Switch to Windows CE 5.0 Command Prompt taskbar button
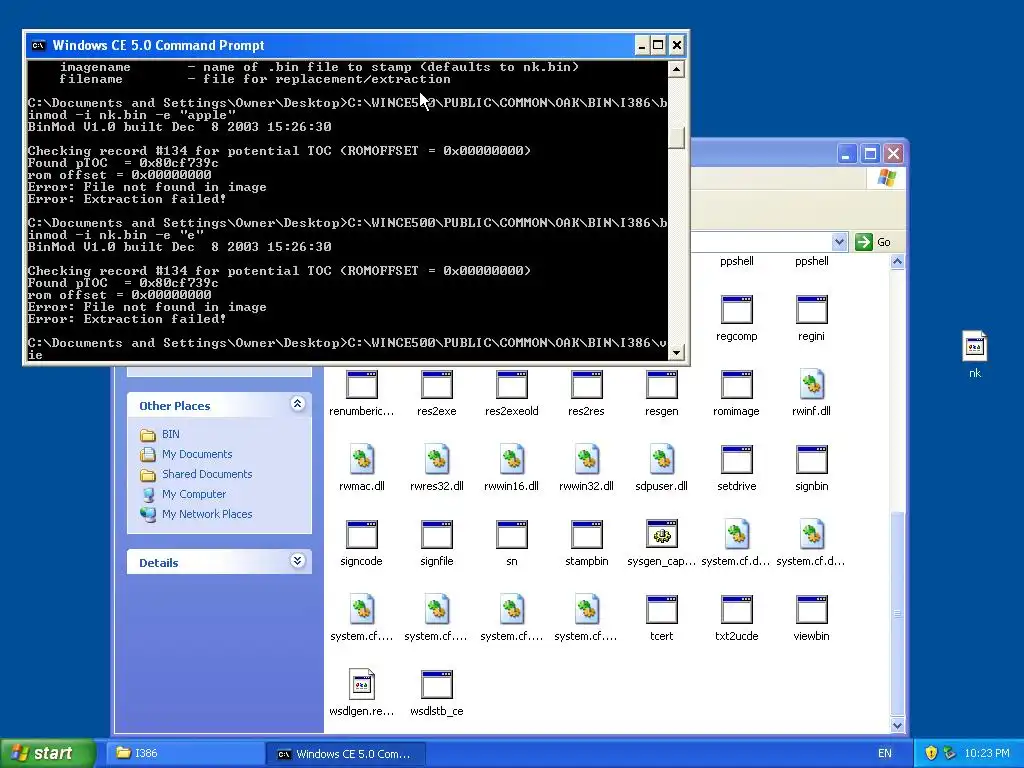 345,754
